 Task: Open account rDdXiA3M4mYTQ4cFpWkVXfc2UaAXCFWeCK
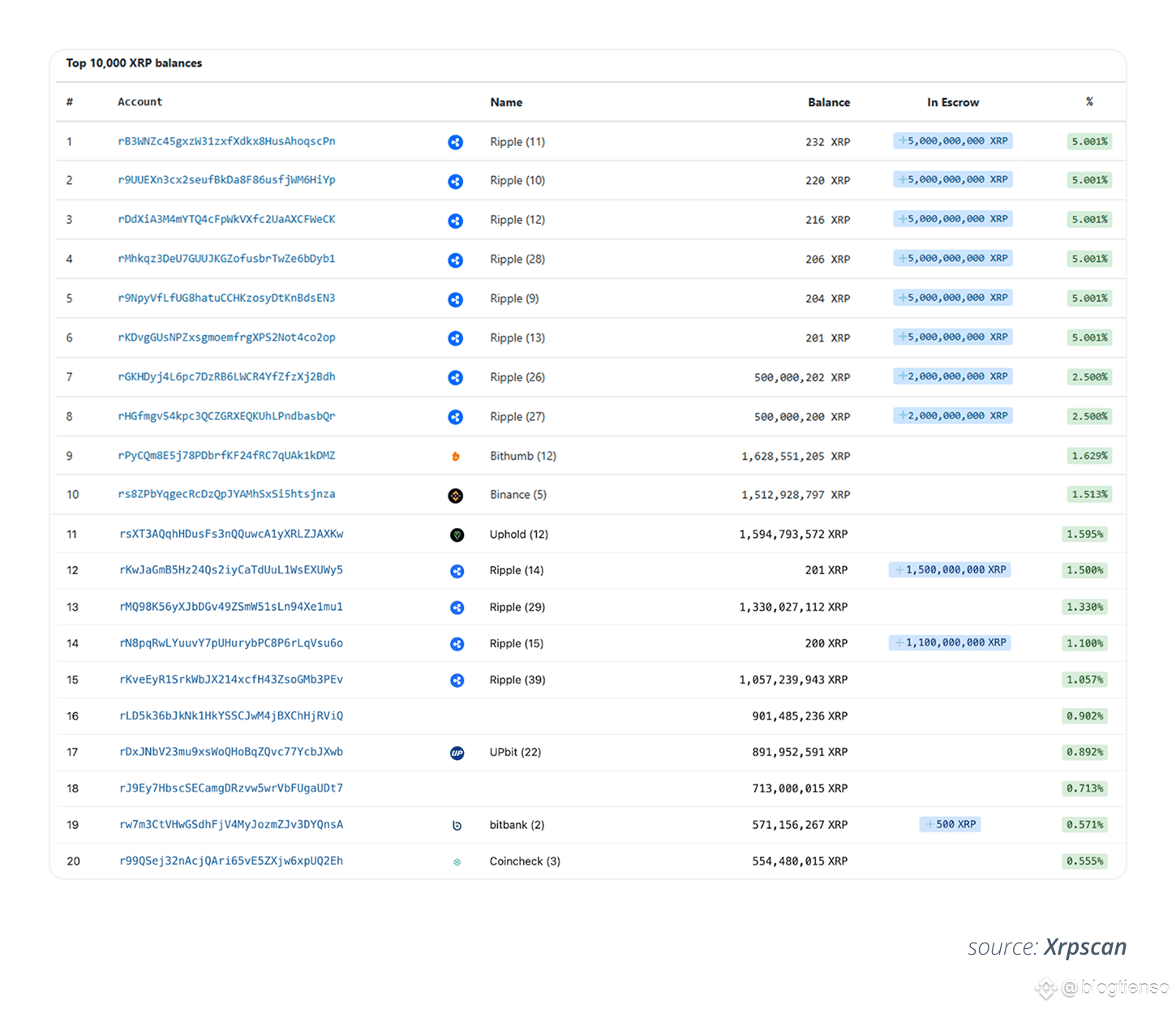[227, 219]
